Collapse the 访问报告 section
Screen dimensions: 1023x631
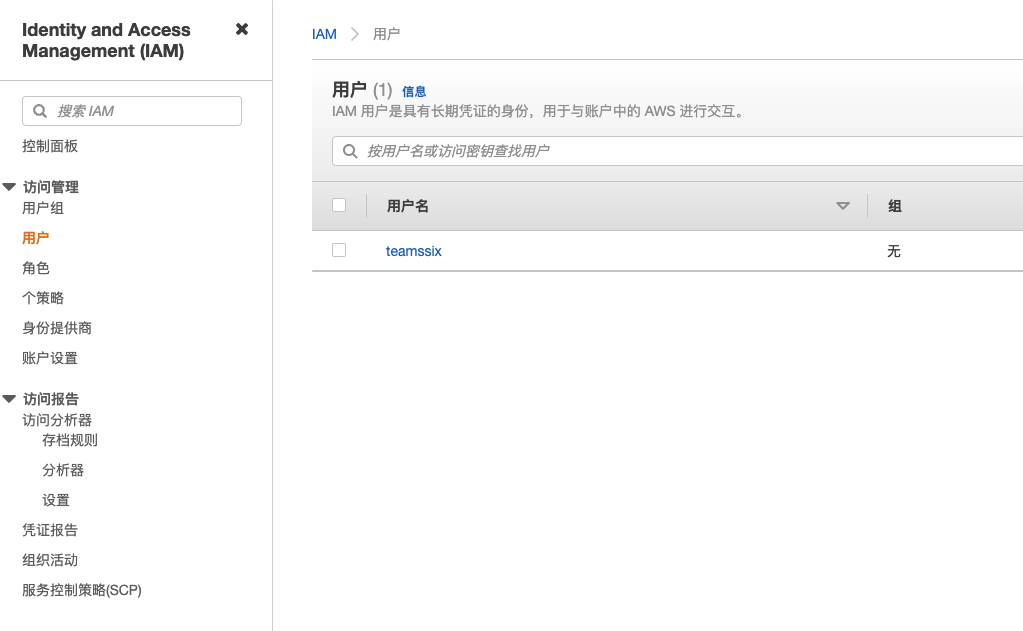[x=9, y=399]
